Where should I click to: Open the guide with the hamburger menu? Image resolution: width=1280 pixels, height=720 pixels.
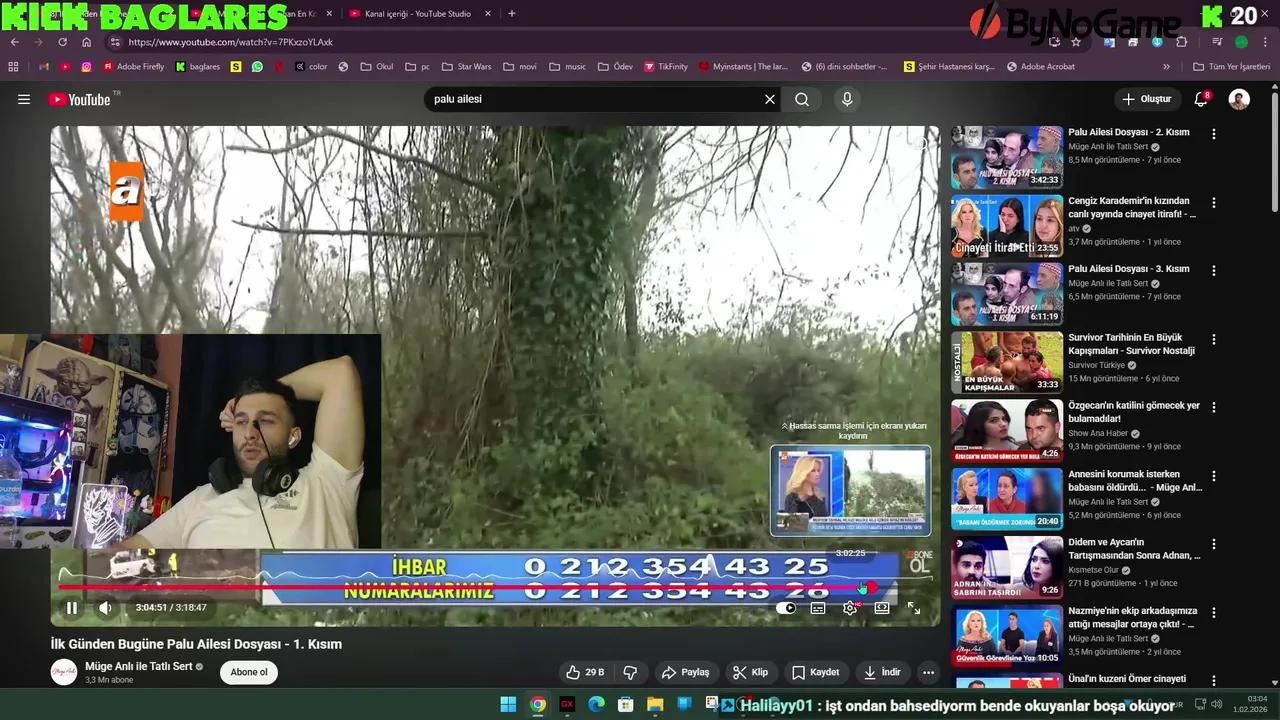tap(24, 99)
